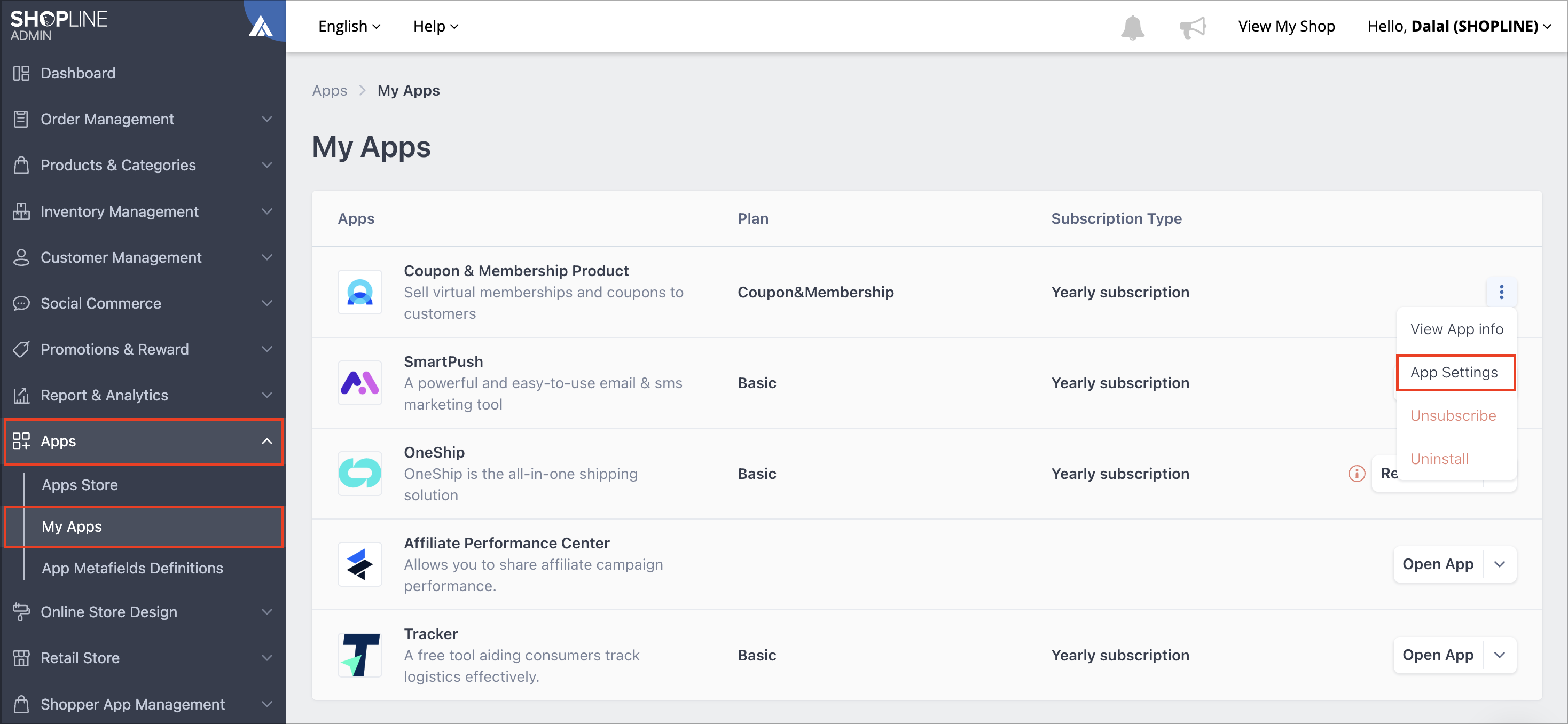Click the Customer Management person icon
This screenshot has width=1568, height=724.
point(21,257)
